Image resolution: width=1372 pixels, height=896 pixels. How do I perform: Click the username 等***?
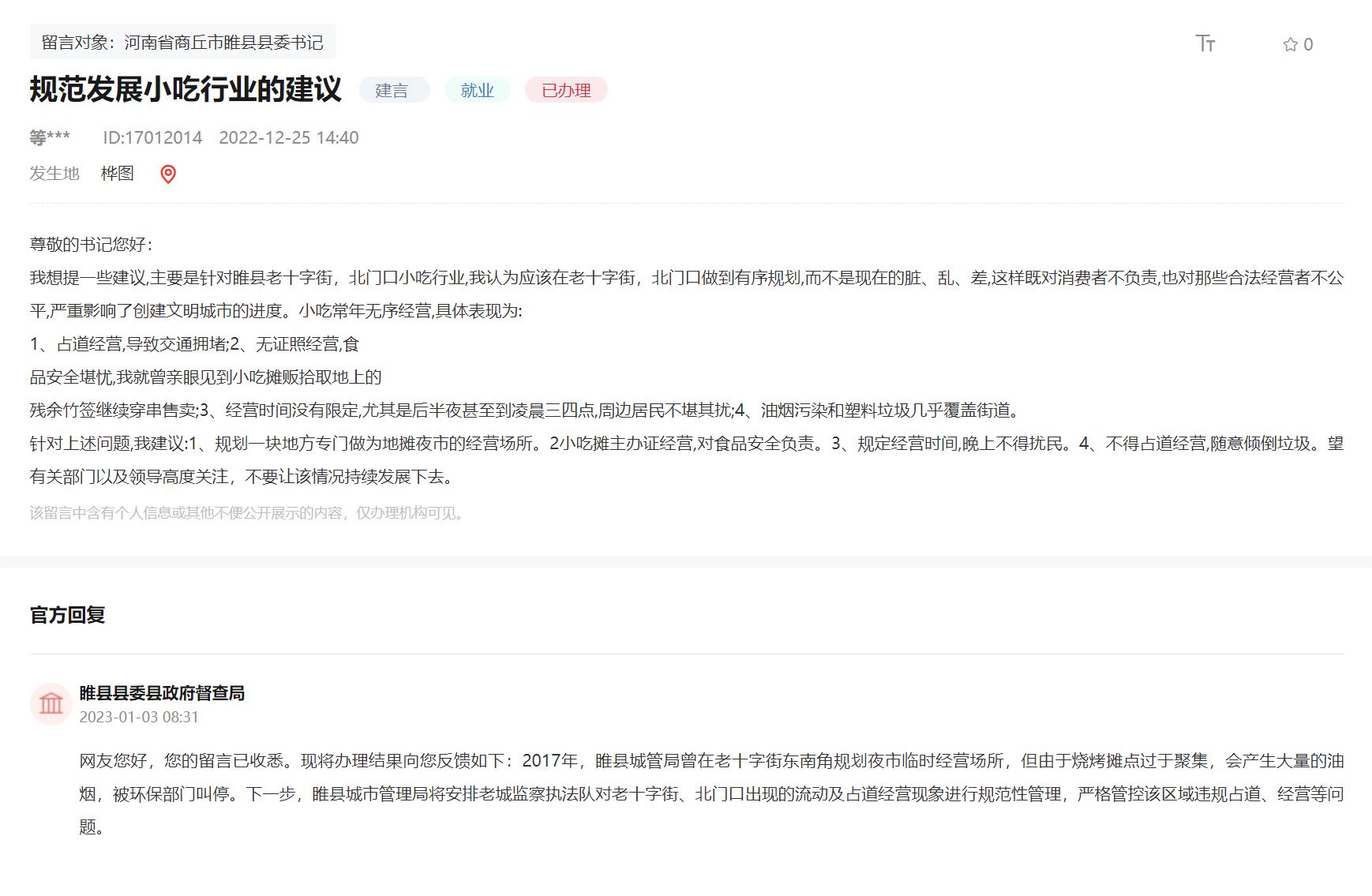pyautogui.click(x=50, y=137)
